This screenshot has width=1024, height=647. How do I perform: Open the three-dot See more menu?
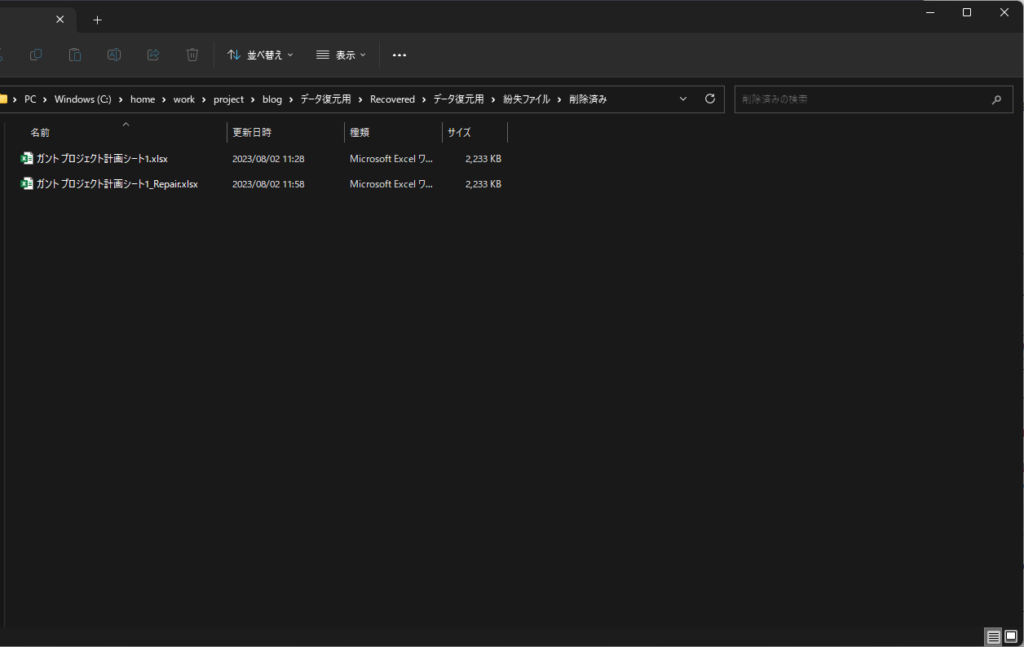click(399, 55)
